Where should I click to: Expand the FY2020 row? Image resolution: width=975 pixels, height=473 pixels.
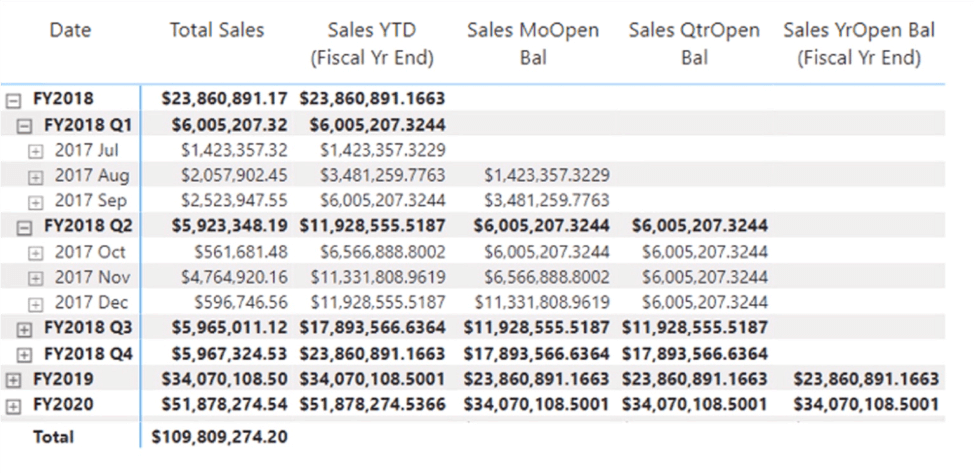[14, 405]
